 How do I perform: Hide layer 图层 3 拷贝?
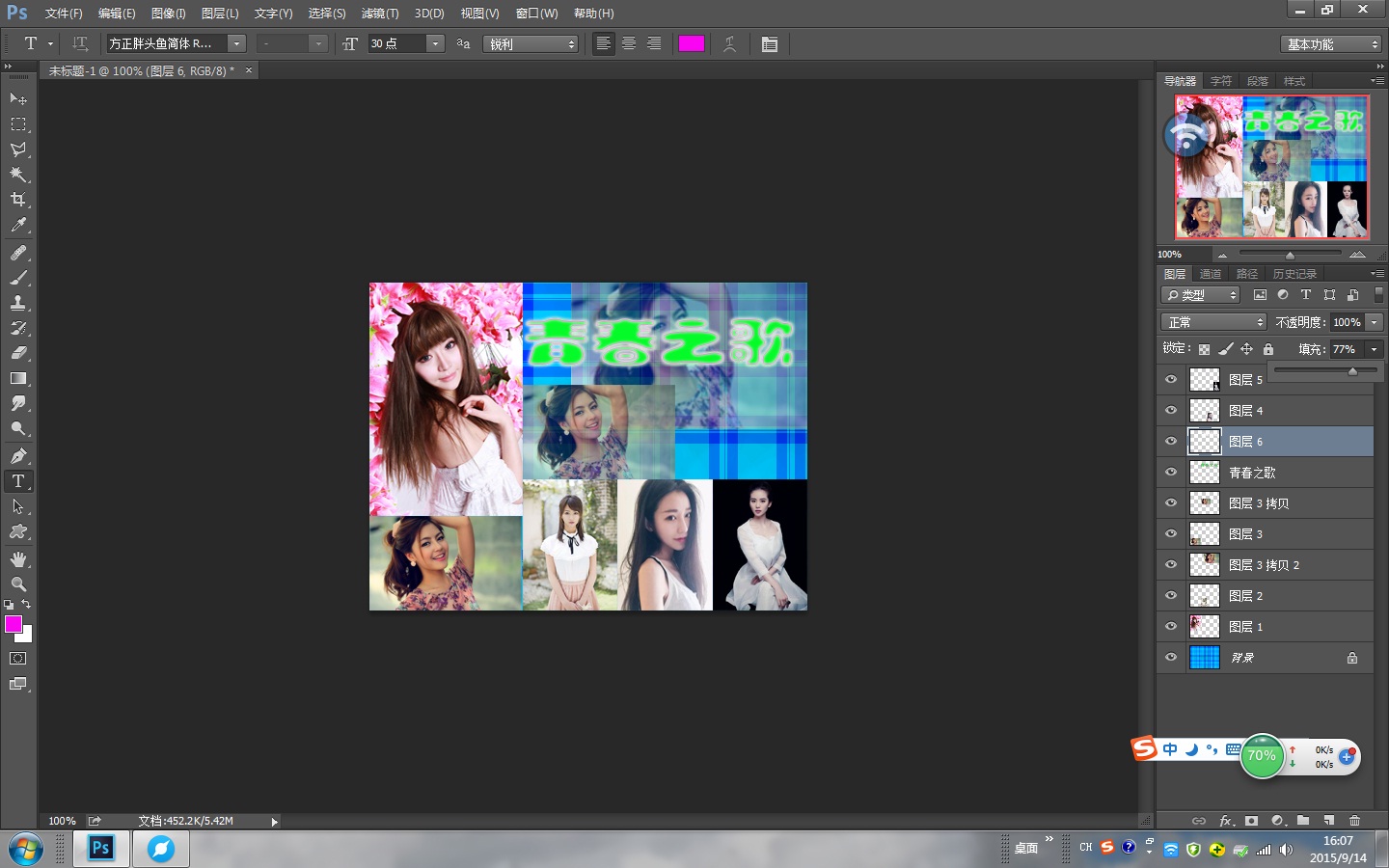pyautogui.click(x=1171, y=503)
